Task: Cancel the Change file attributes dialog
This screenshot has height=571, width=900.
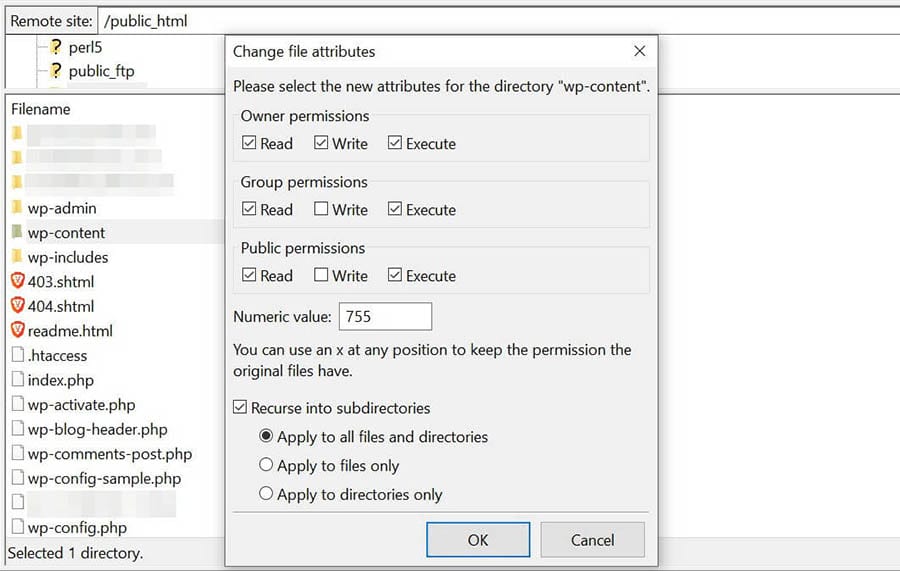Action: 592,540
